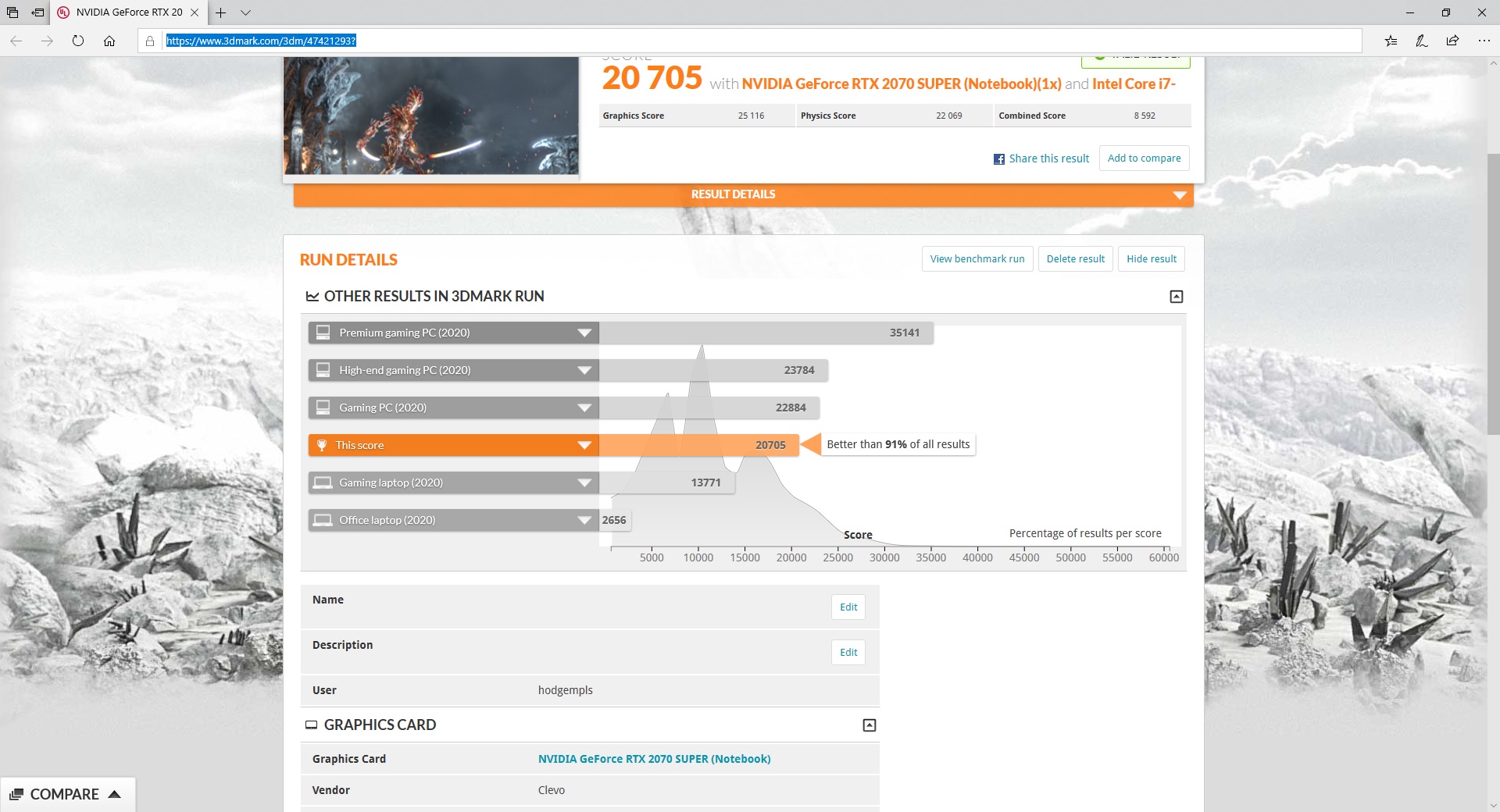Click Gaming PC (2020) monitor icon
1500x812 pixels.
pos(323,407)
